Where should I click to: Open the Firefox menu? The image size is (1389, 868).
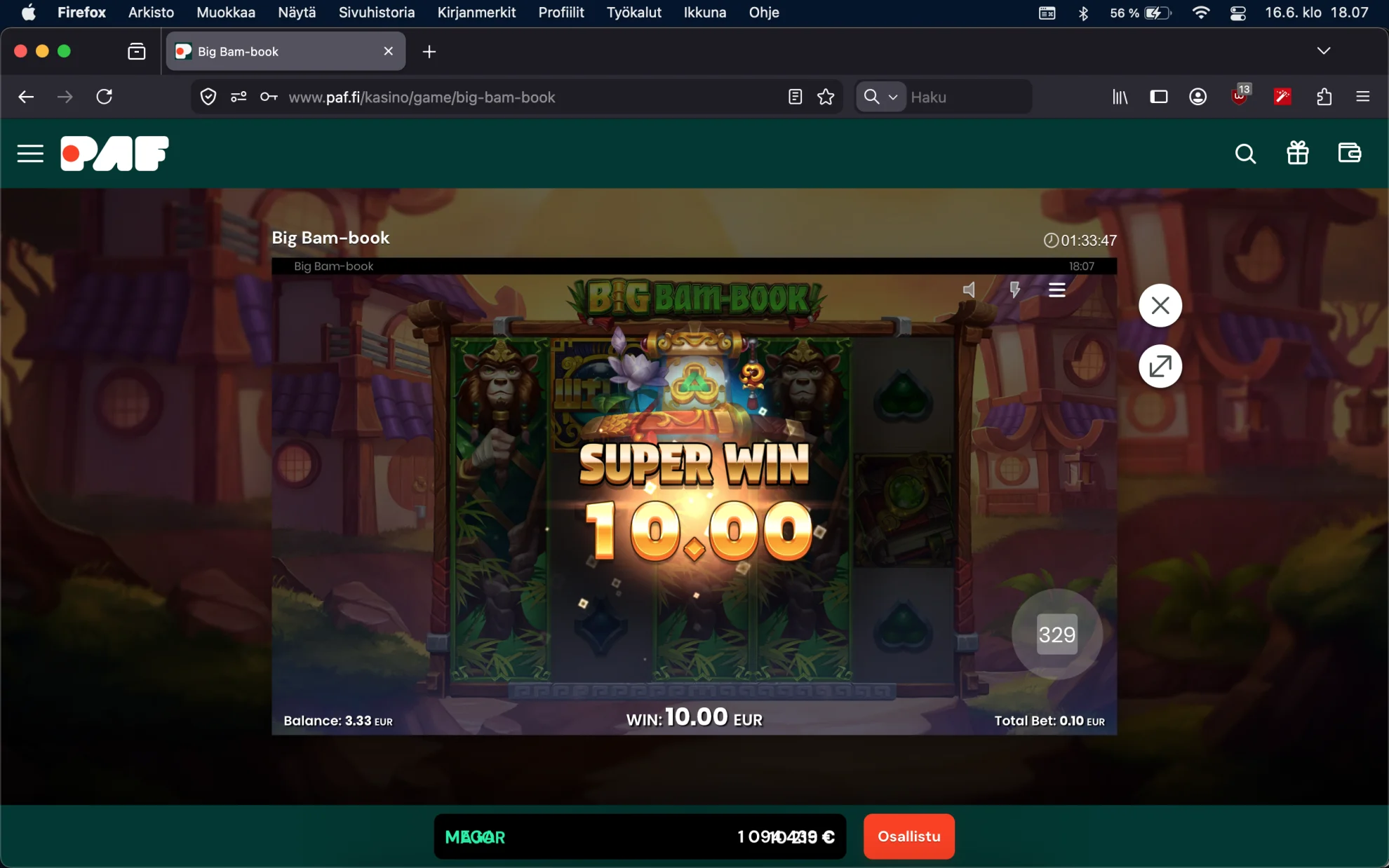[x=81, y=13]
